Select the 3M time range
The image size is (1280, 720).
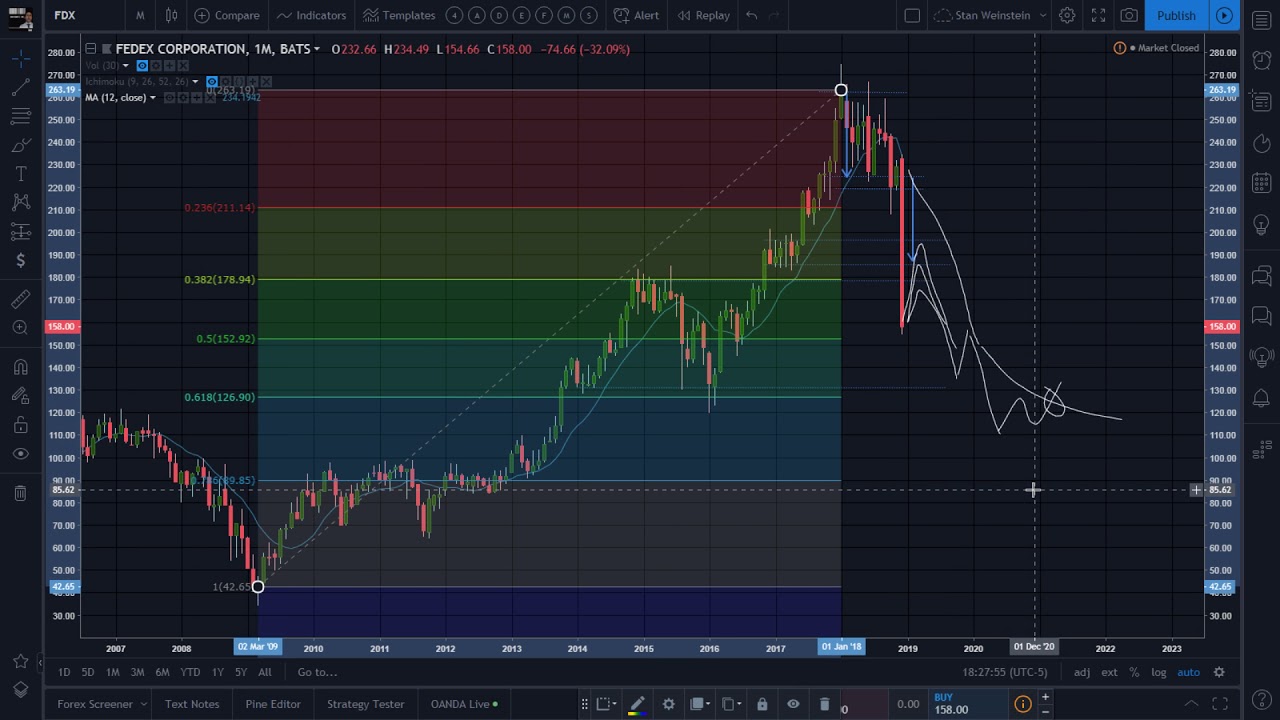pyautogui.click(x=137, y=672)
